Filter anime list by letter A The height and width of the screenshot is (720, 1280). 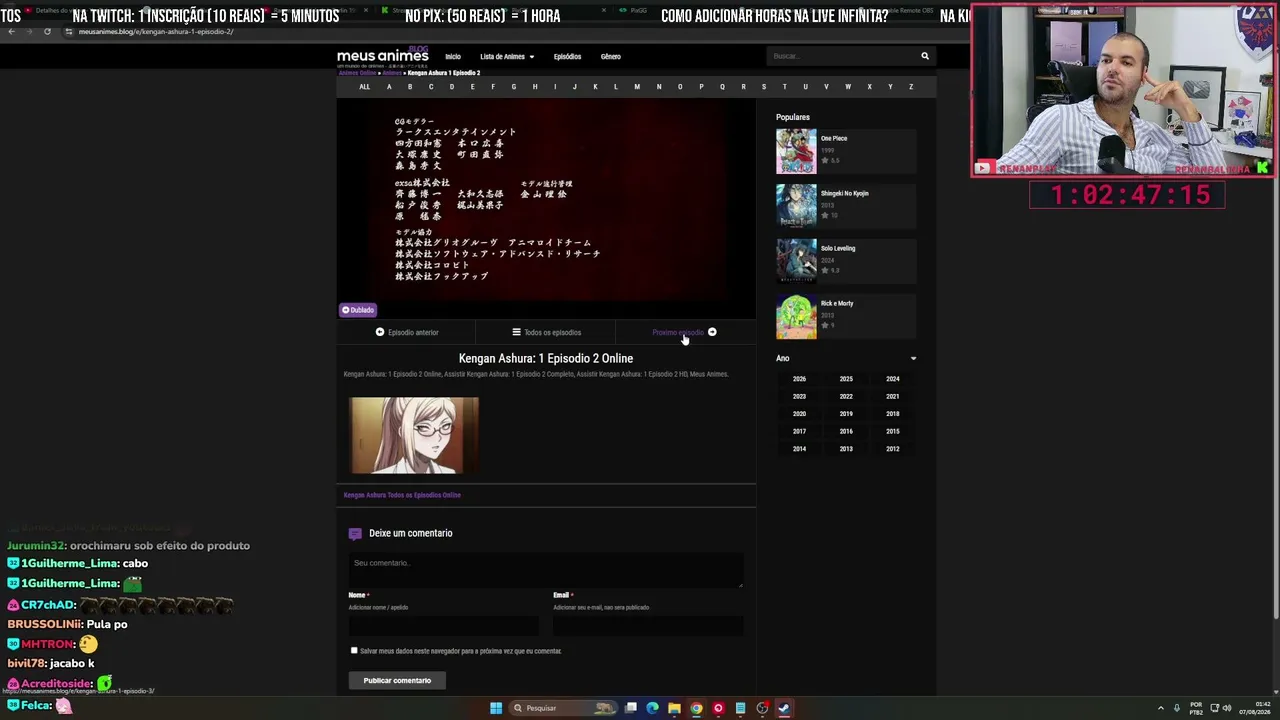pyautogui.click(x=389, y=87)
